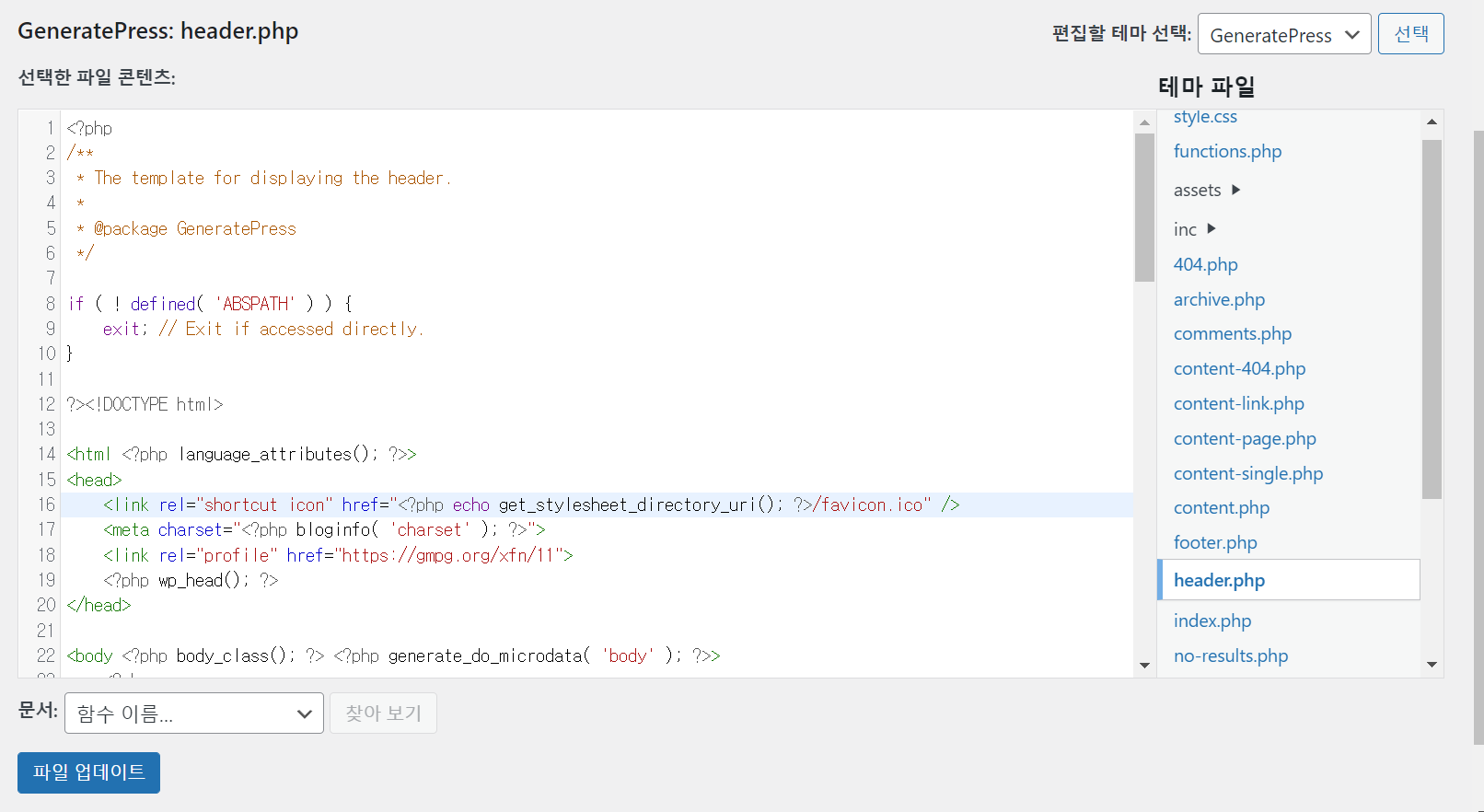Select the highlighted header.php file

click(1288, 580)
